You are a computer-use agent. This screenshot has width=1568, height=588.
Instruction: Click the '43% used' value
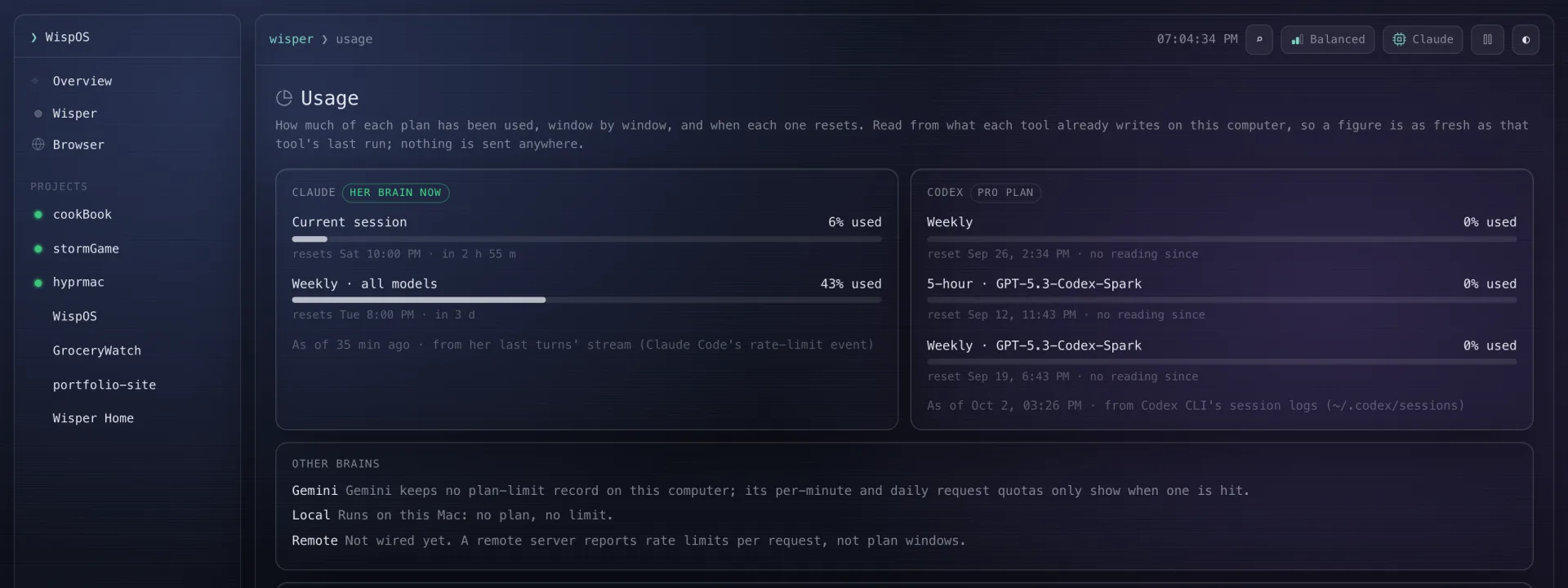851,284
